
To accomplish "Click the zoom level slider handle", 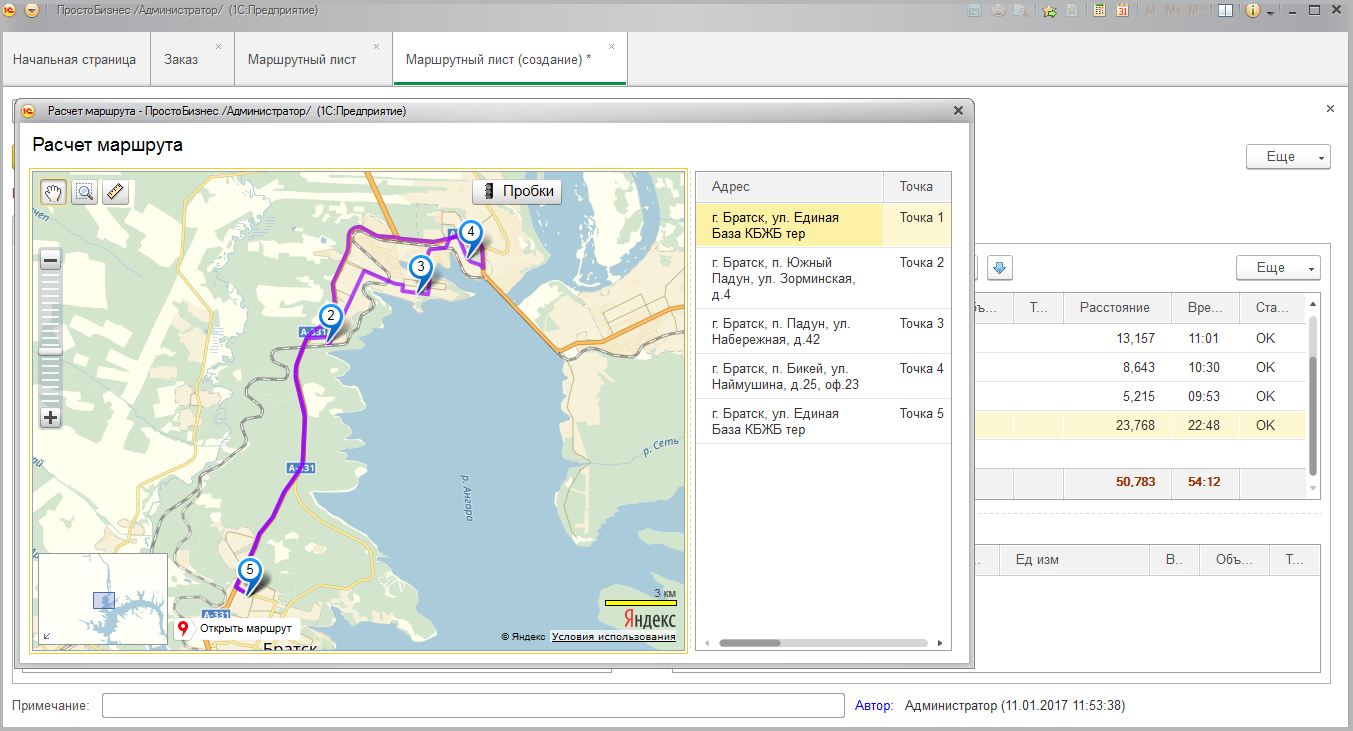I will [x=51, y=351].
